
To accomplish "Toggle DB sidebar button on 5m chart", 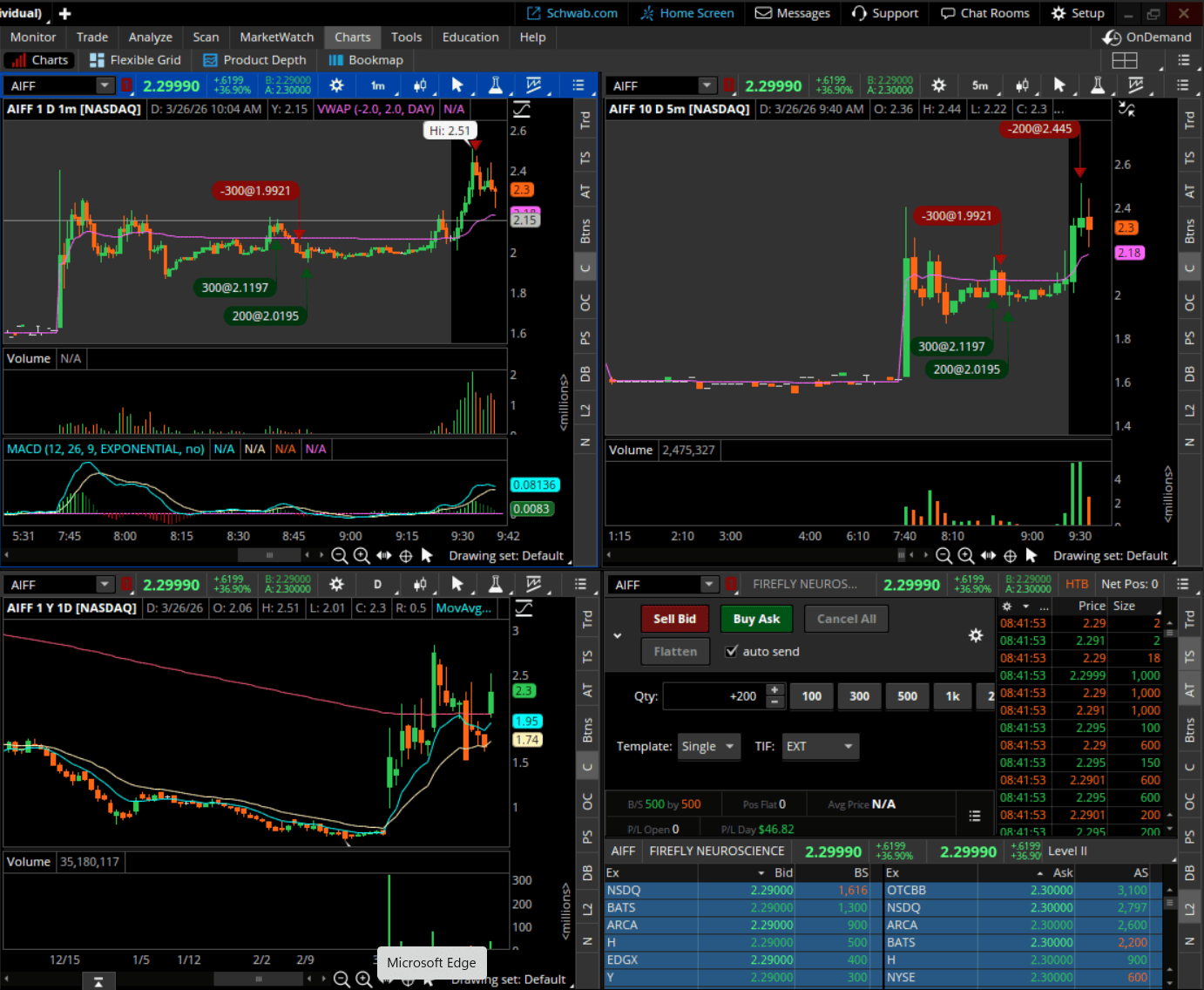I will click(1189, 374).
